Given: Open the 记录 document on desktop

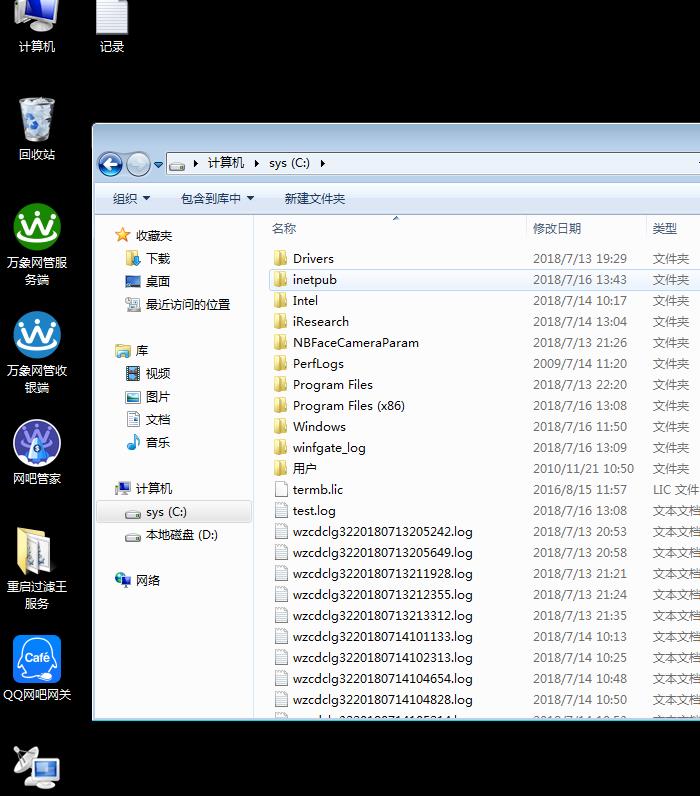Looking at the screenshot, I should click(x=112, y=25).
